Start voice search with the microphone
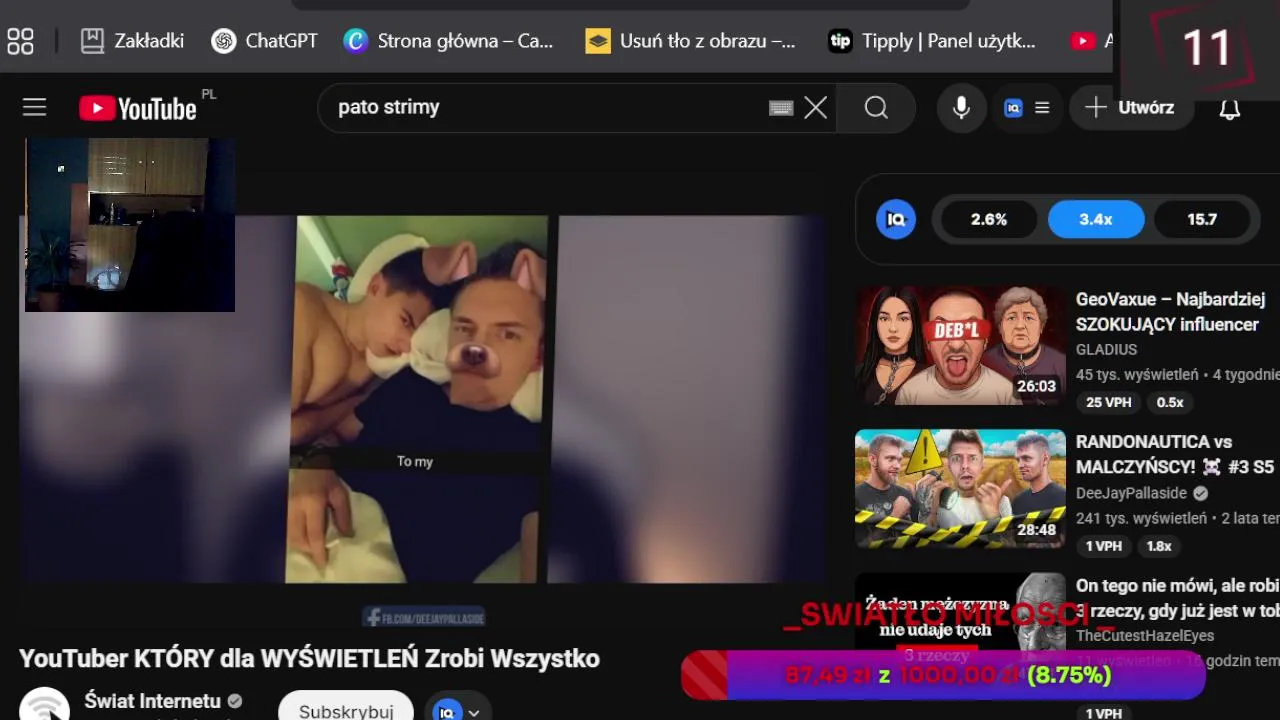1280x720 pixels. click(961, 107)
